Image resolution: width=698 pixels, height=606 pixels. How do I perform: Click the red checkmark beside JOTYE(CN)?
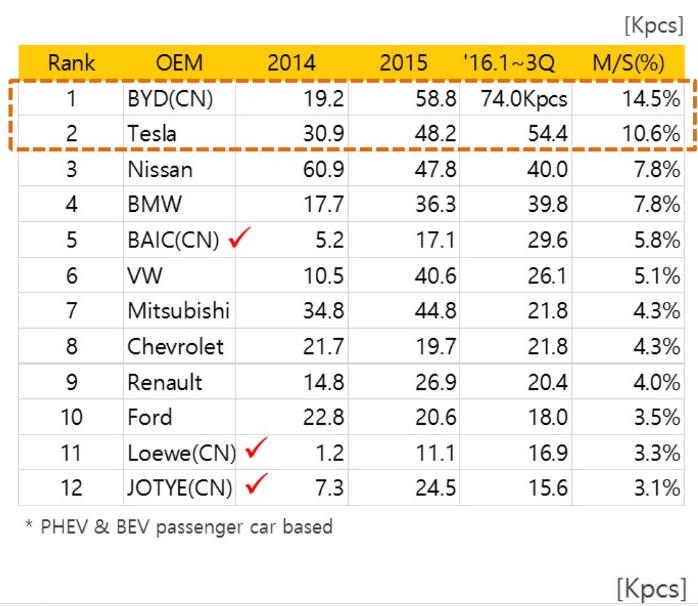click(x=256, y=485)
